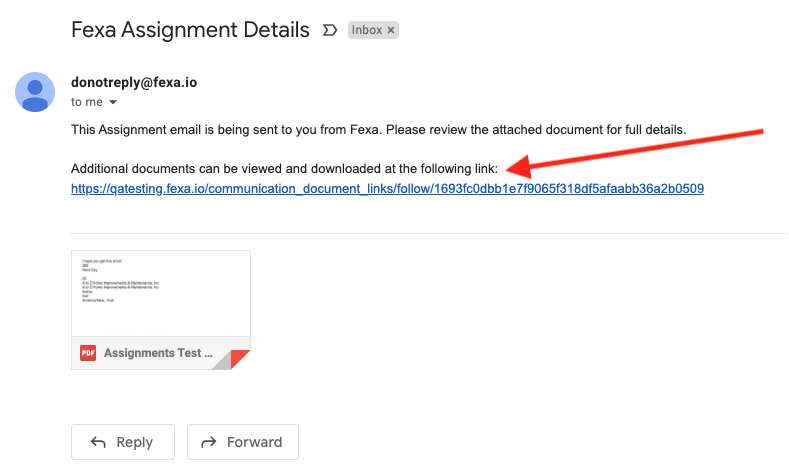Image resolution: width=789 pixels, height=476 pixels.
Task: Click the red PDF icon on attachment
Action: [x=88, y=353]
